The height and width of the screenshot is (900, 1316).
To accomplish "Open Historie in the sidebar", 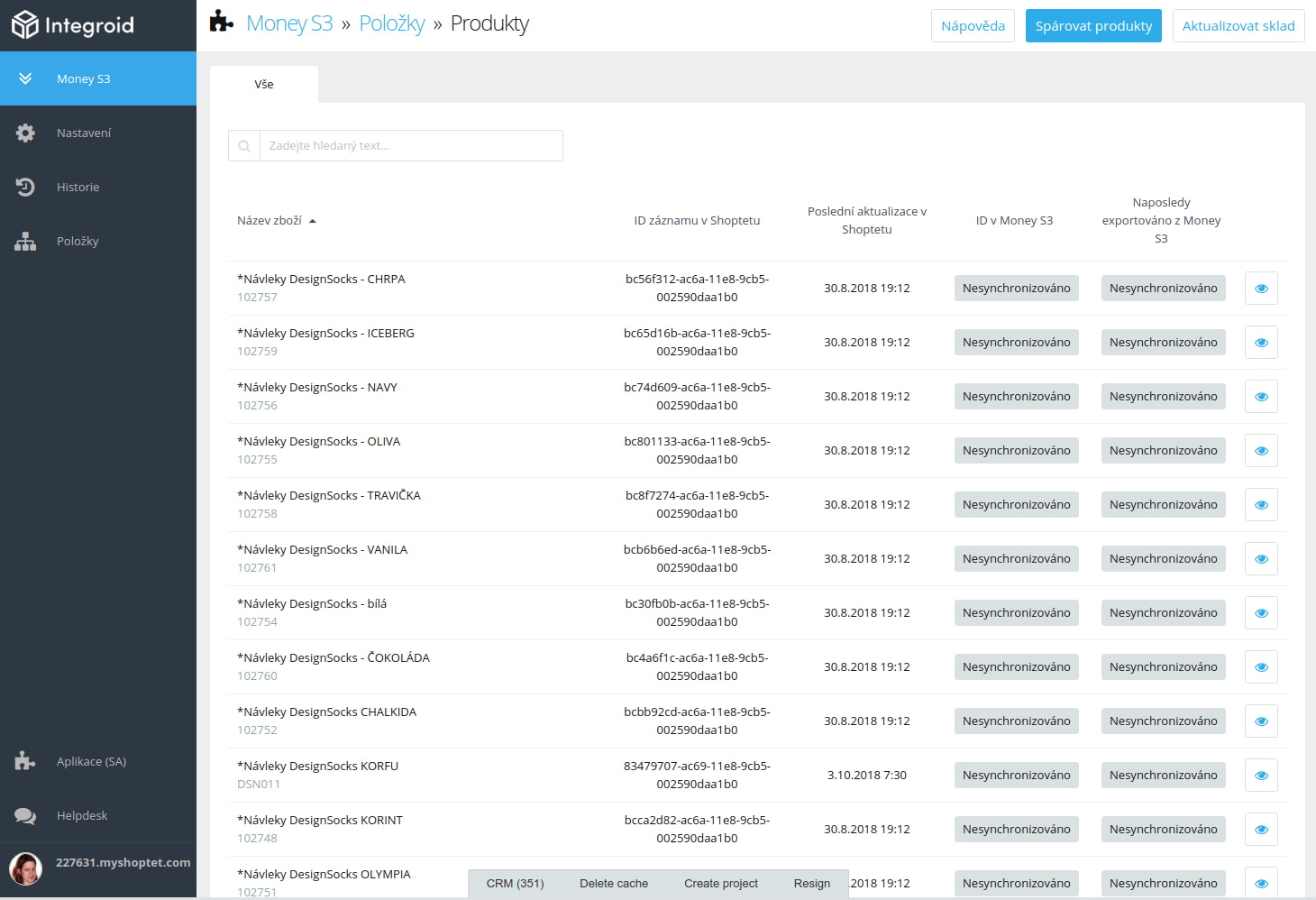I will (x=98, y=187).
